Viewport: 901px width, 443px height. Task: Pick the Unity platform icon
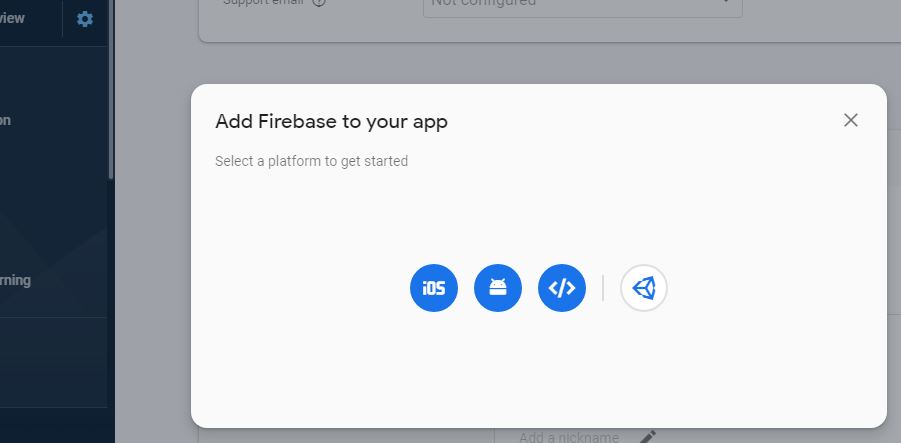(644, 288)
